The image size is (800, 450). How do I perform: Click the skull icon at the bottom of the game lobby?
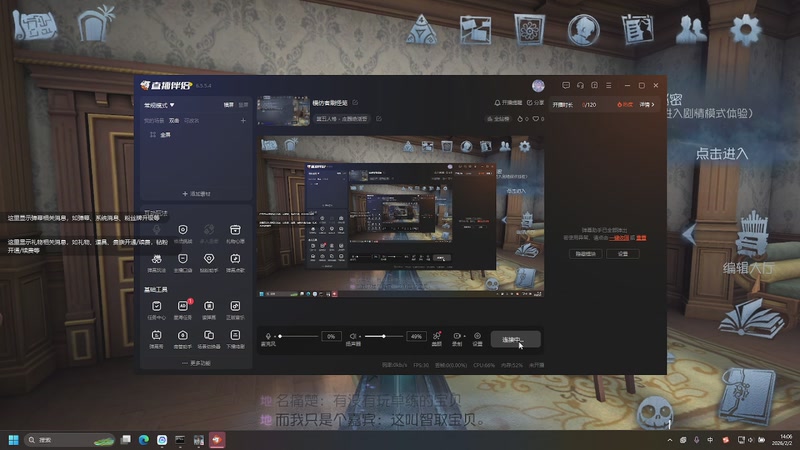655,412
